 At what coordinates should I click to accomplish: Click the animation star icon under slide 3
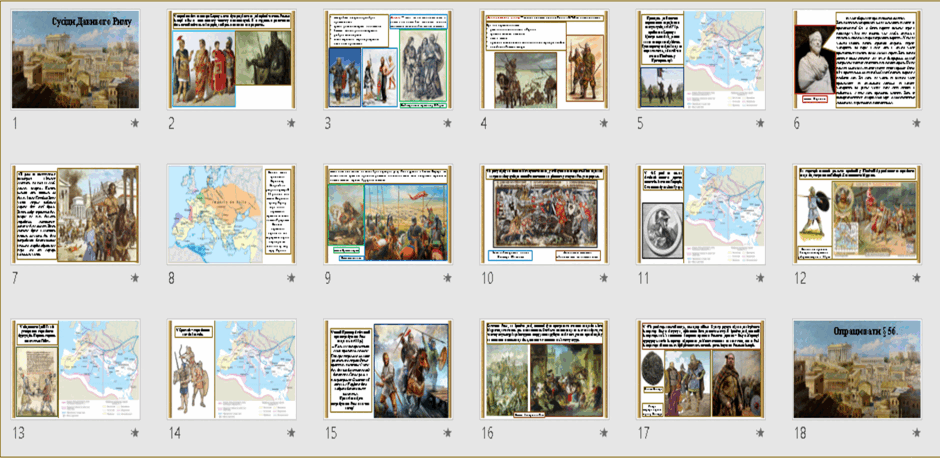(447, 123)
